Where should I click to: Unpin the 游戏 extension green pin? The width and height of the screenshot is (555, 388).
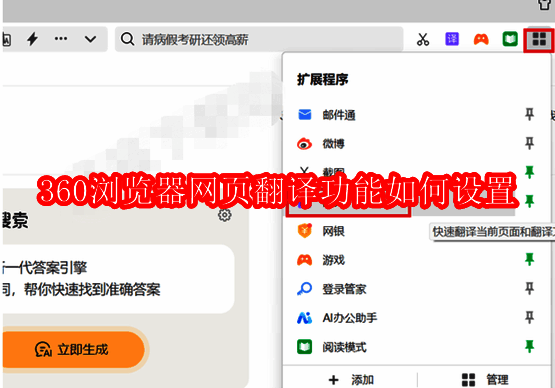coord(529,259)
